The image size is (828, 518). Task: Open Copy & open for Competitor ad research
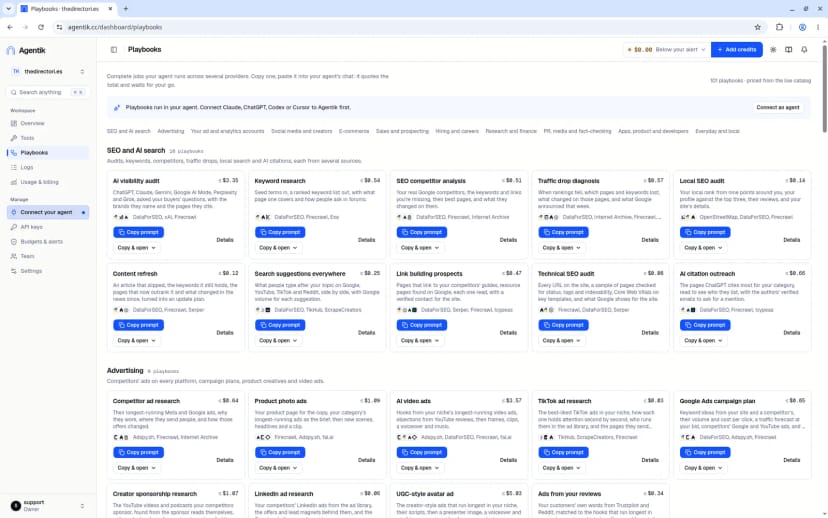pos(136,468)
